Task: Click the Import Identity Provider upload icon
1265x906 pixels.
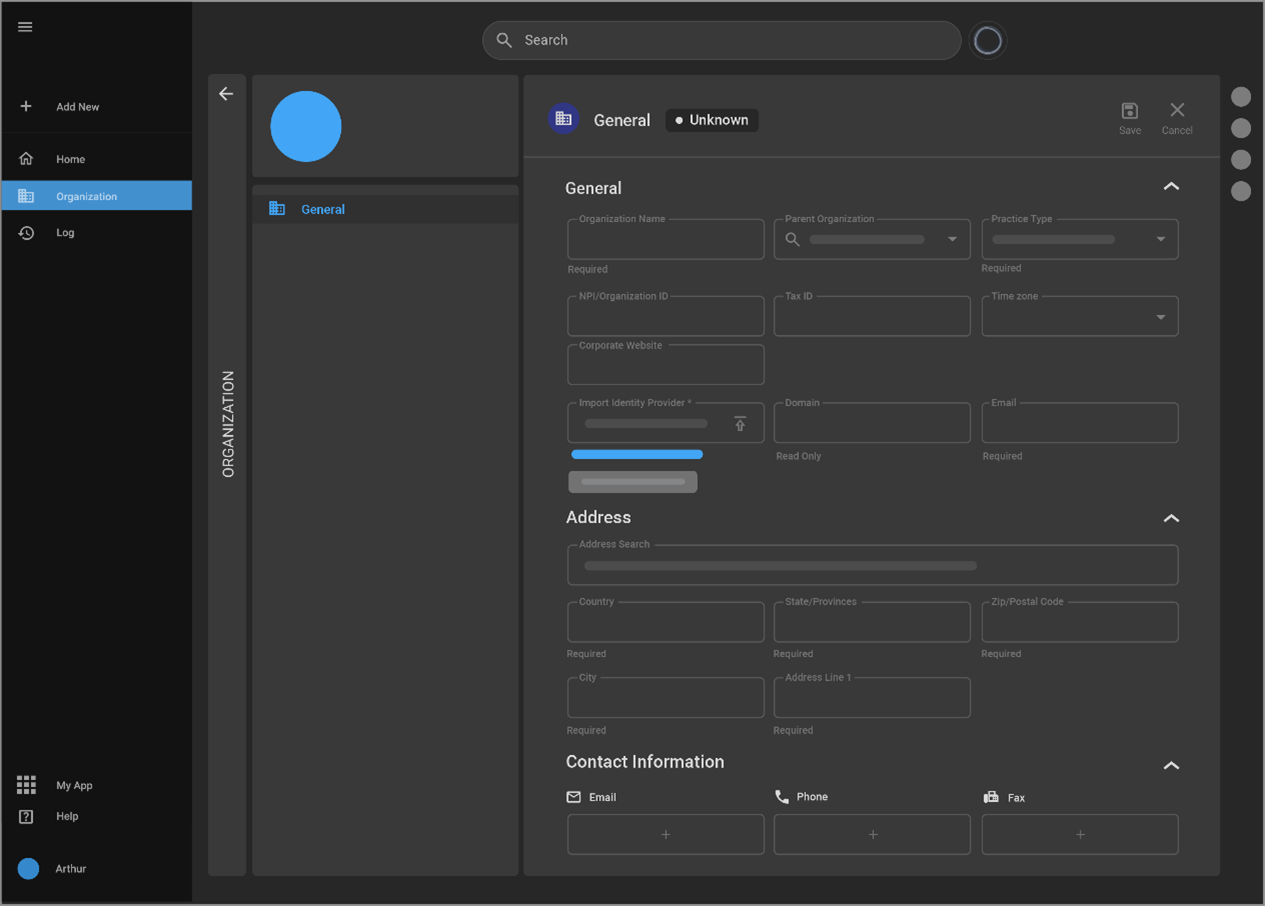Action: coord(740,424)
